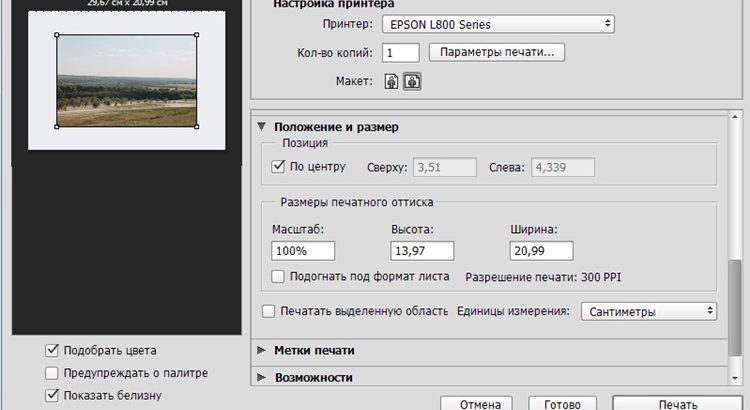Select landscape orientation layout icon
Image resolution: width=750 pixels, height=410 pixels.
point(411,82)
